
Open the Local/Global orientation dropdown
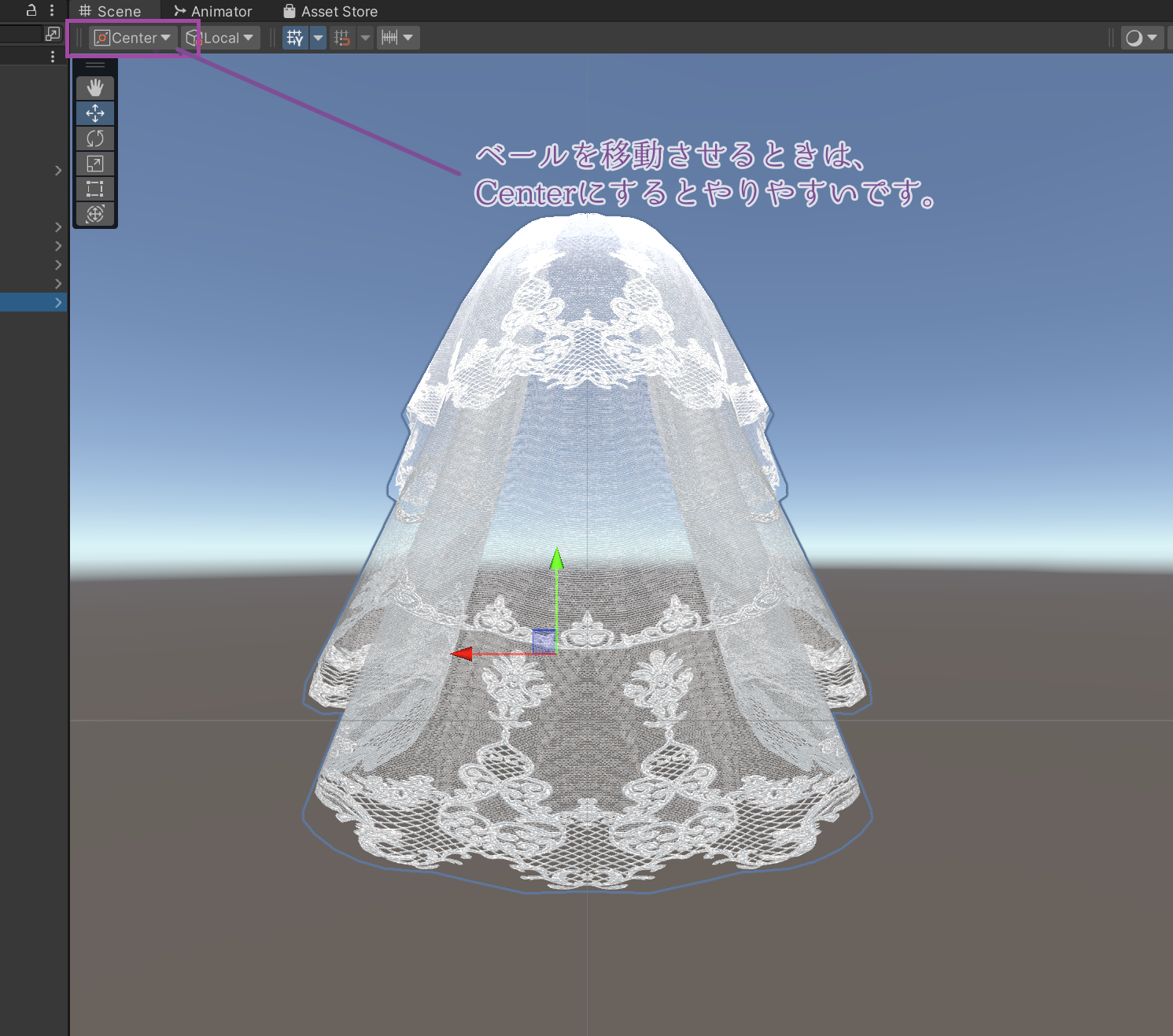[221, 37]
